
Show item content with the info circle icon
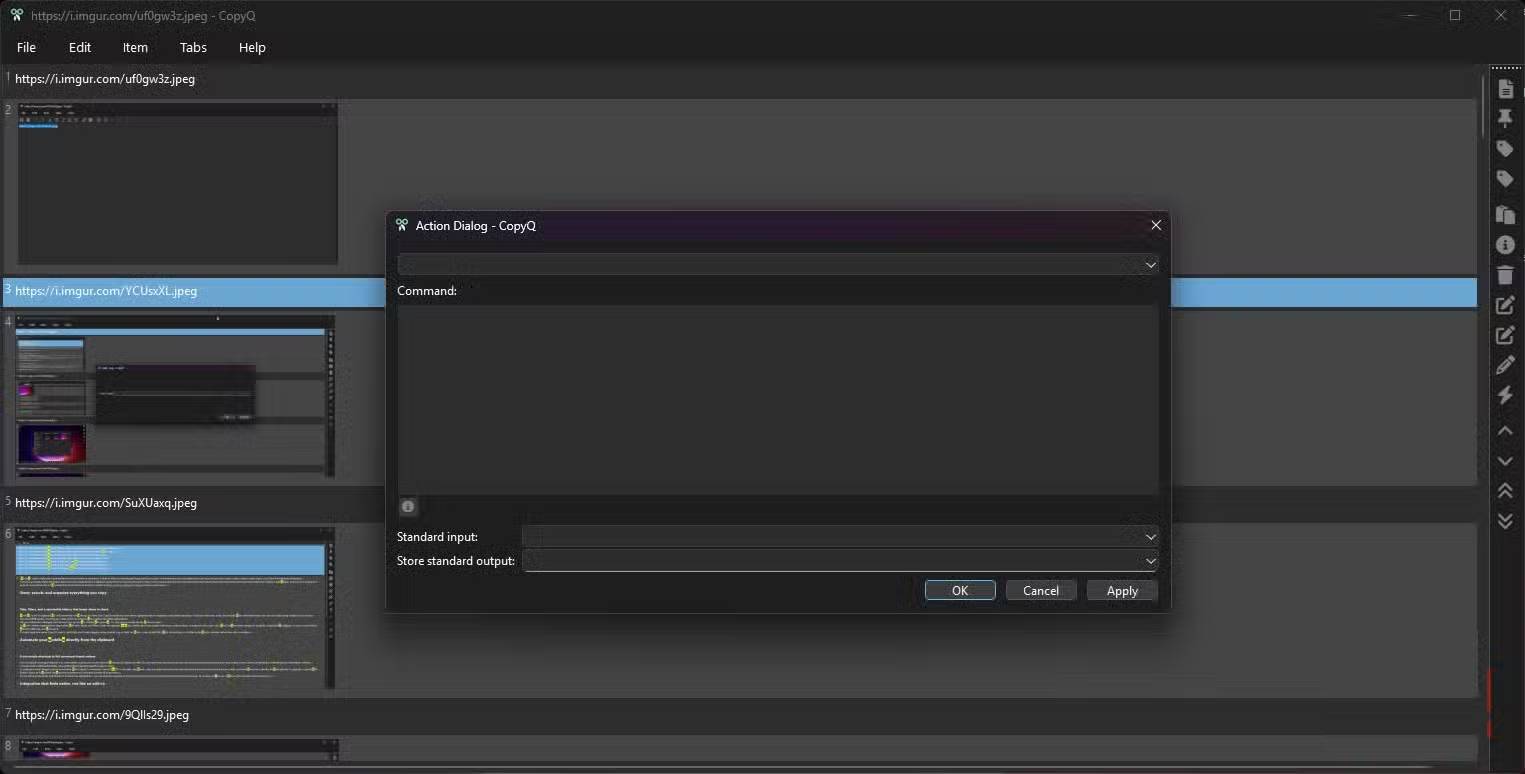[1505, 244]
